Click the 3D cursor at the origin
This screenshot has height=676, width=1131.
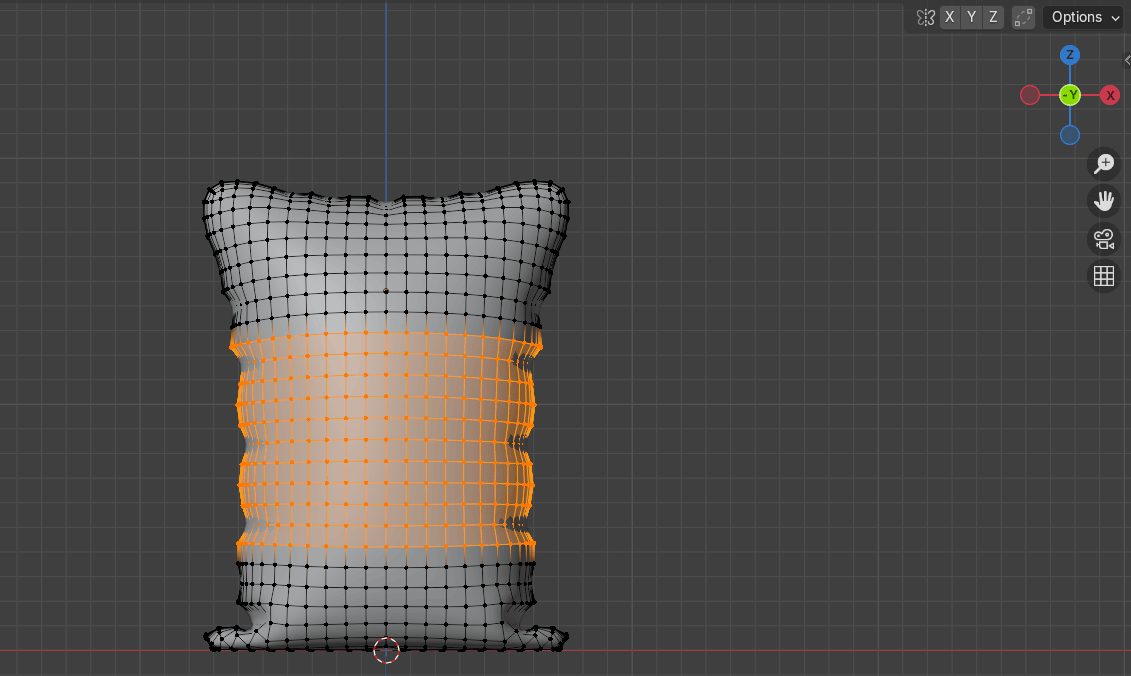click(x=386, y=650)
